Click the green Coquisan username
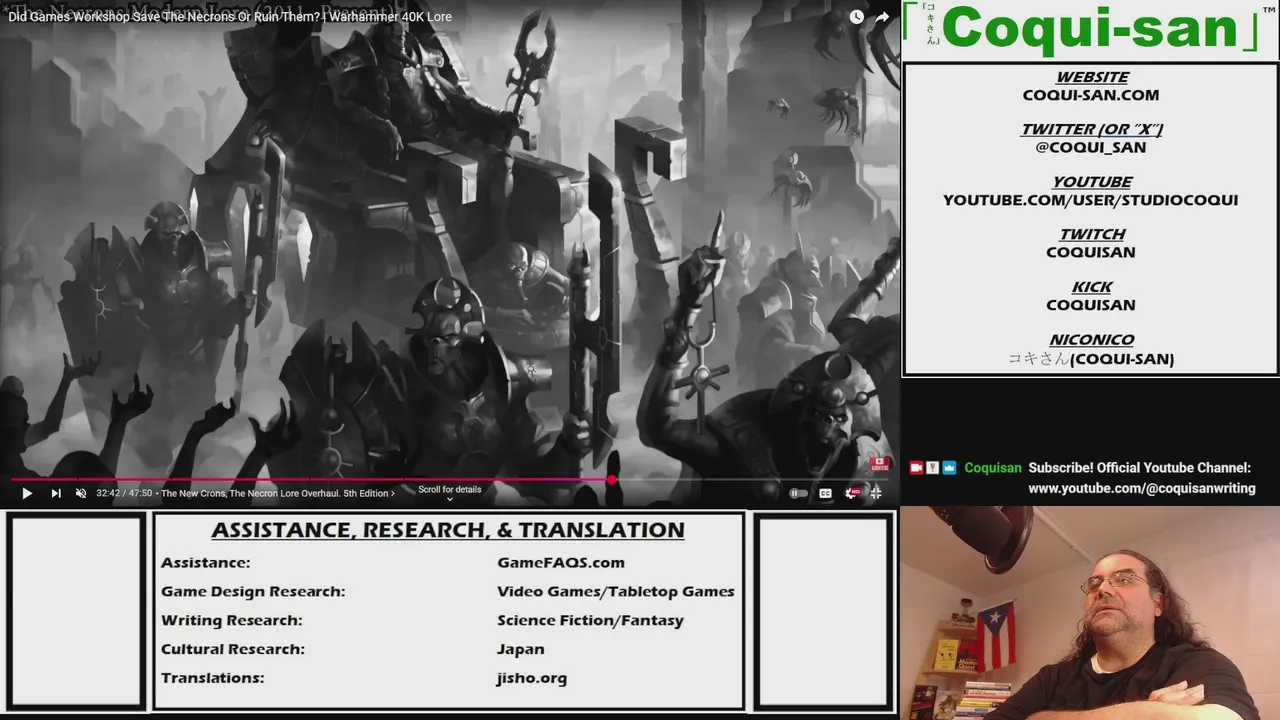The width and height of the screenshot is (1280, 720). [x=993, y=468]
